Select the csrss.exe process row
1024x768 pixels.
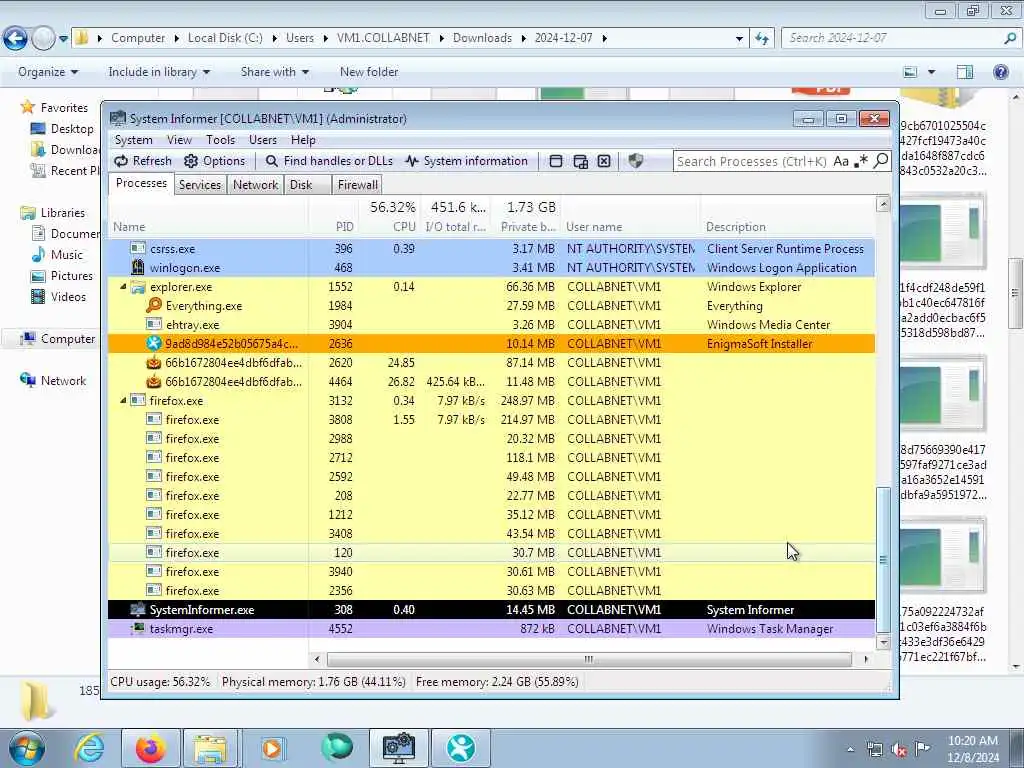[491, 249]
